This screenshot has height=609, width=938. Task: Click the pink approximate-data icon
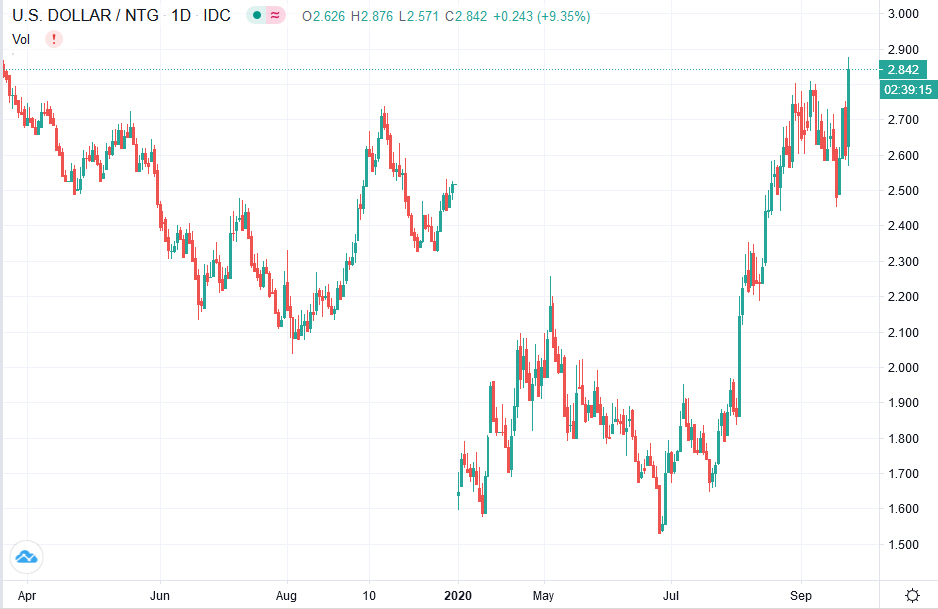tap(276, 16)
